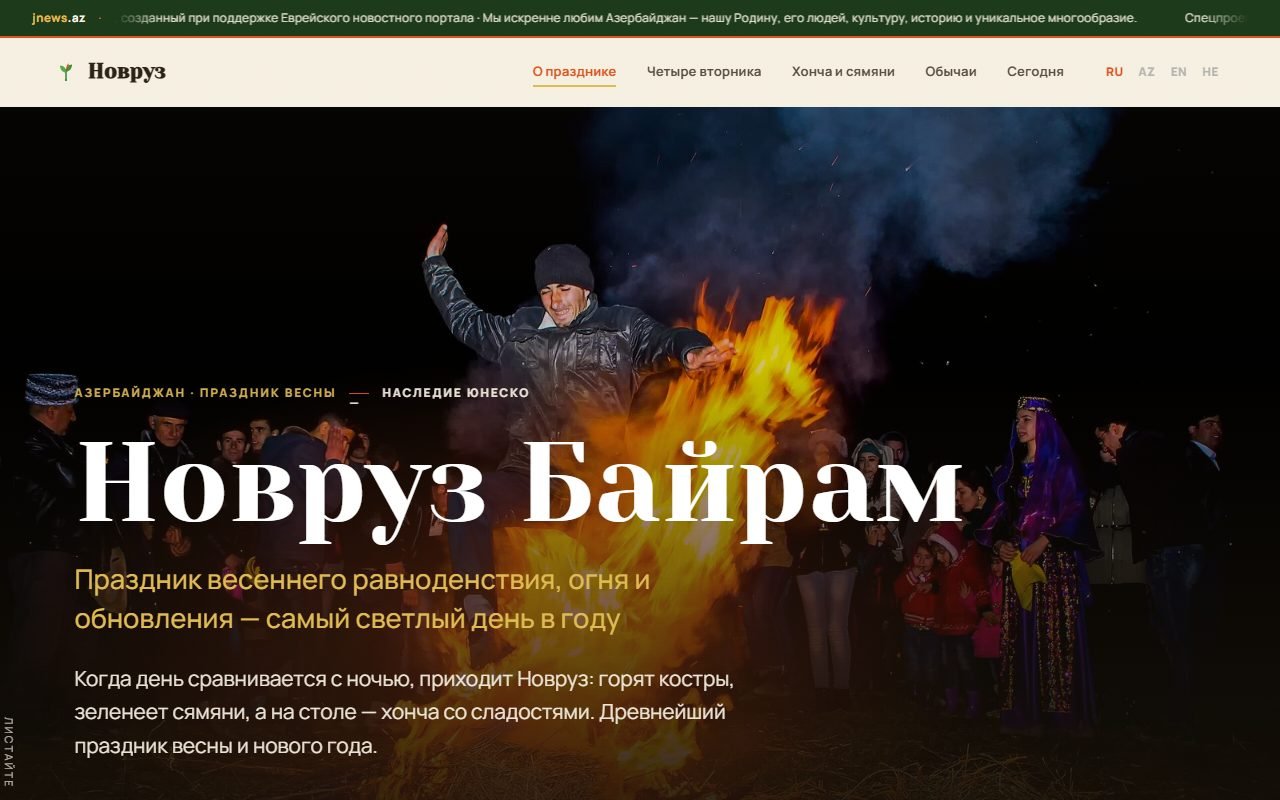Switch language to RU
1280x800 pixels.
click(1114, 72)
